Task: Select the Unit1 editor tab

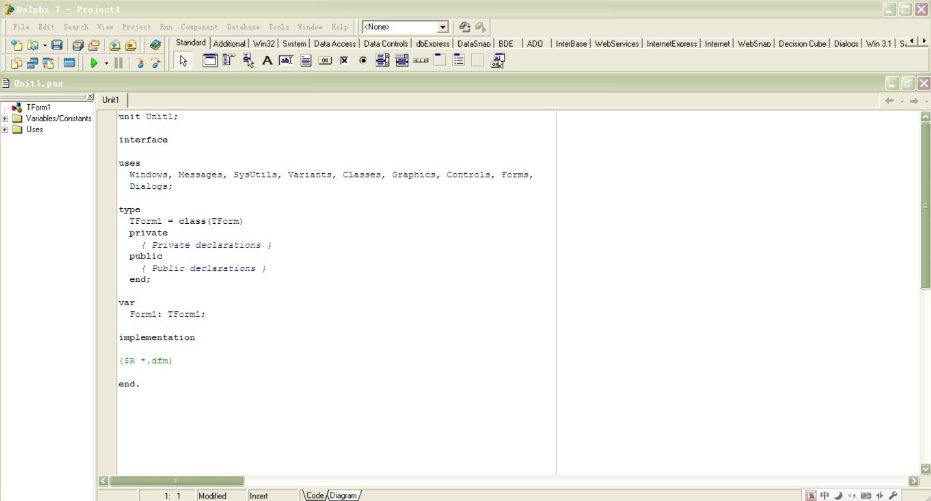Action: [110, 100]
